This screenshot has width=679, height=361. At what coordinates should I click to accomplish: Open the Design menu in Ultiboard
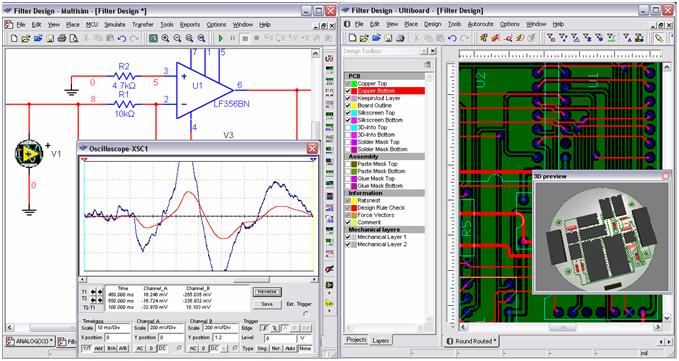click(432, 24)
